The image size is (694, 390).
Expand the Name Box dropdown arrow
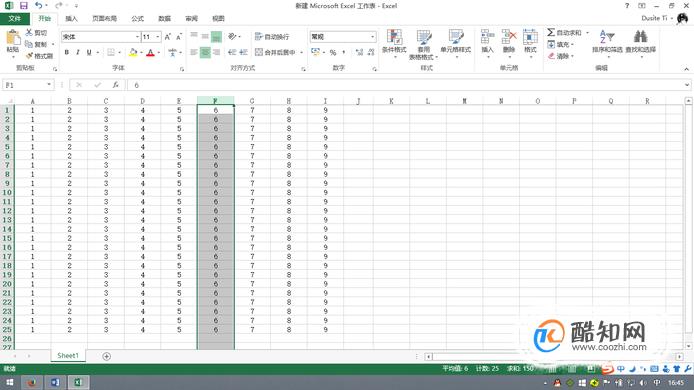[x=49, y=85]
